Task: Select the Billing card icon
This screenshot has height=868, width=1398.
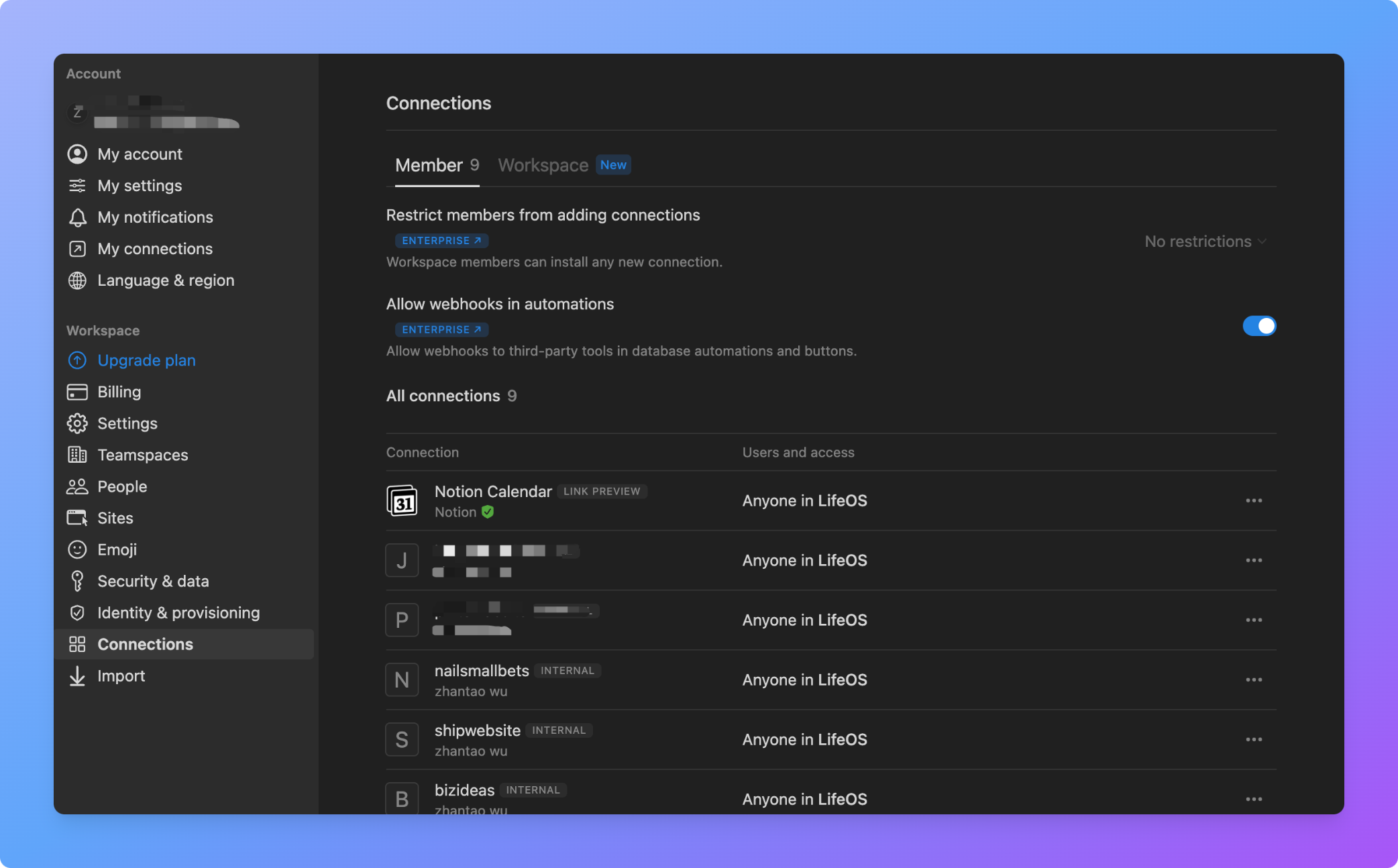Action: click(77, 392)
